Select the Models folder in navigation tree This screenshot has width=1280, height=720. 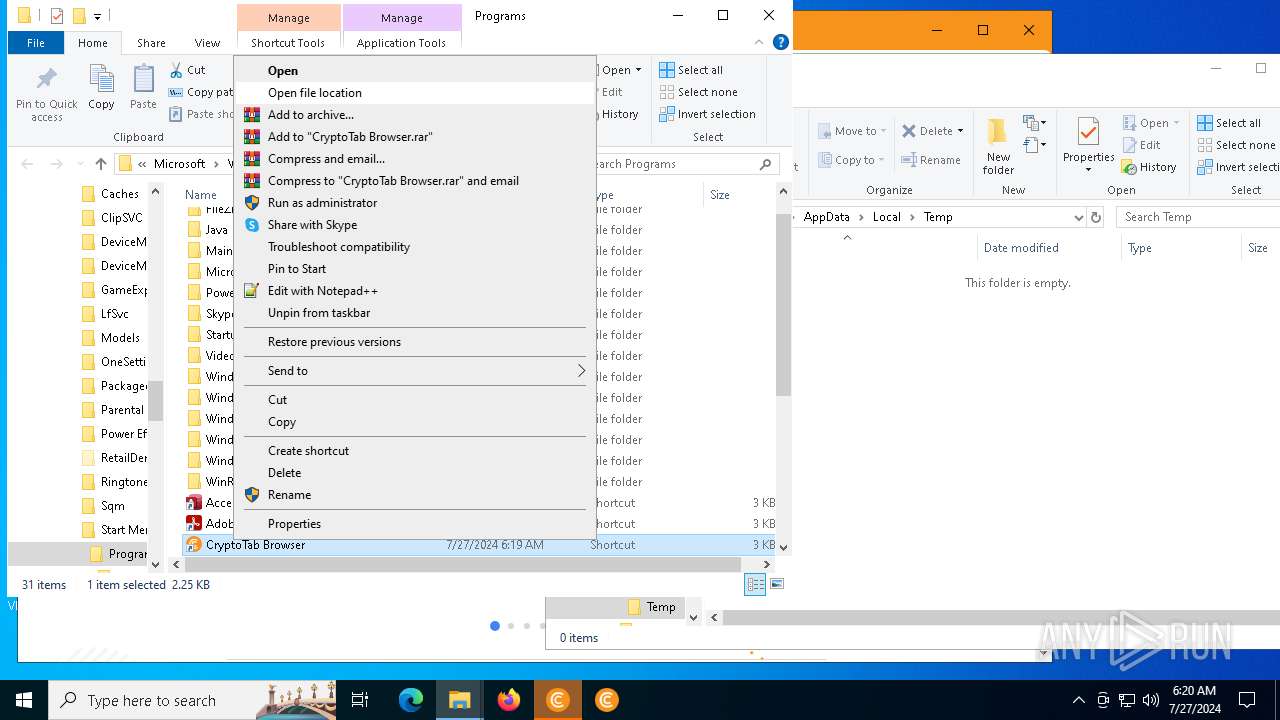tap(120, 338)
